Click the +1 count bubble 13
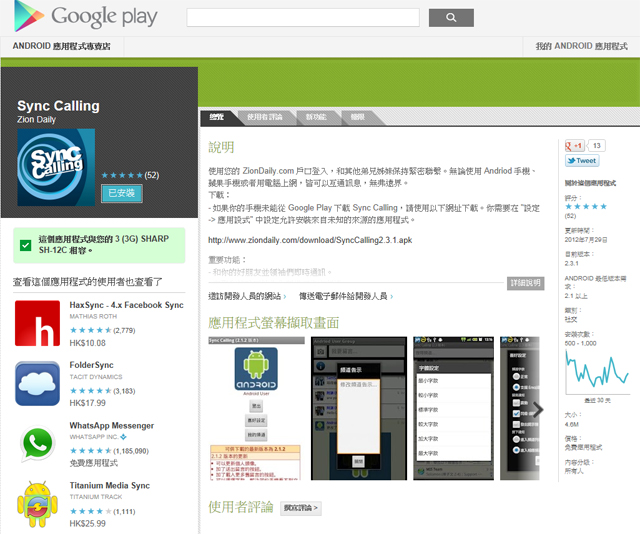Screen dimensions: 640x534 coord(597,146)
